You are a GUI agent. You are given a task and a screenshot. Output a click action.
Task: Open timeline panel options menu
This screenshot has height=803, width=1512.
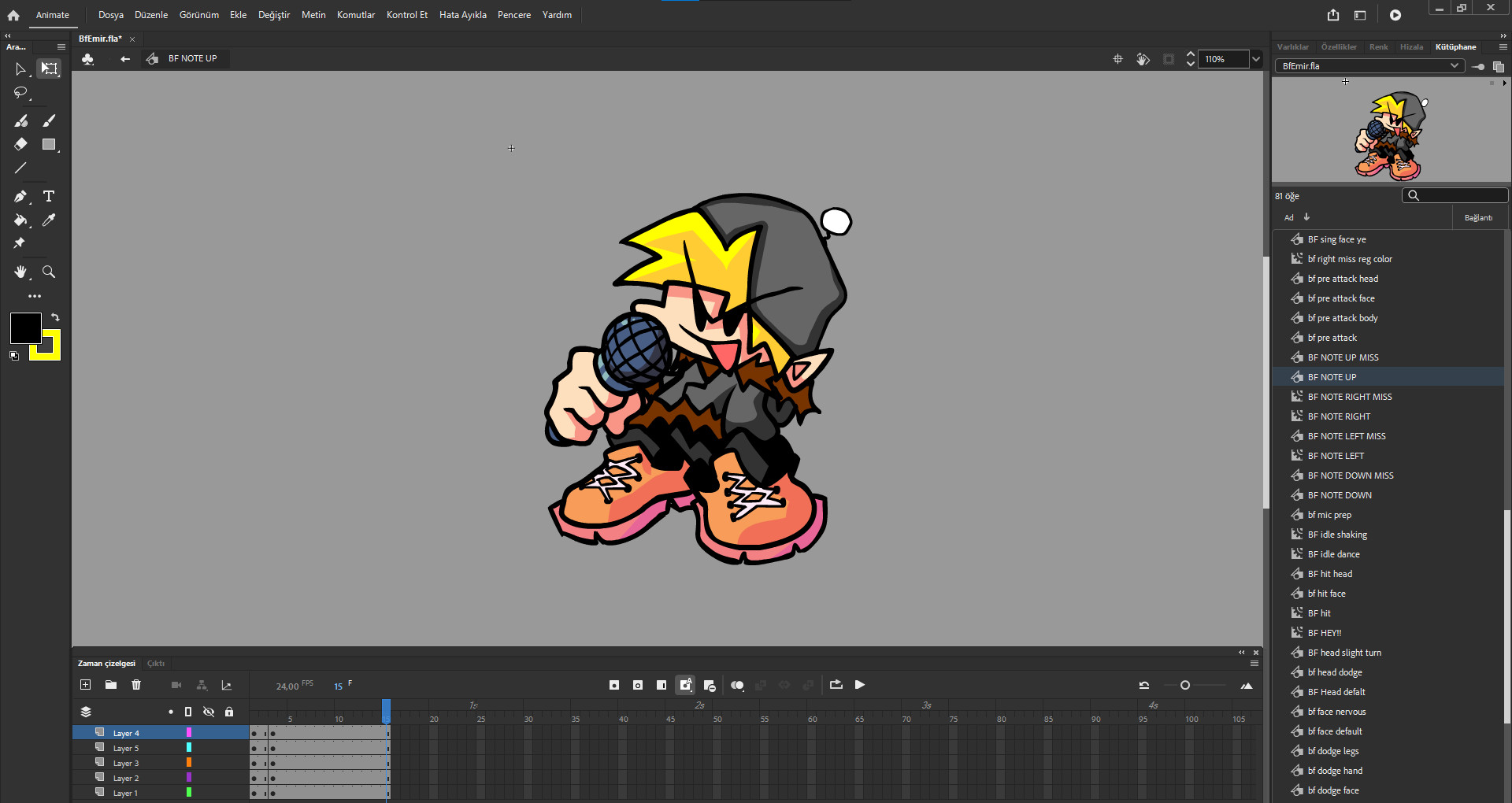pos(1254,664)
